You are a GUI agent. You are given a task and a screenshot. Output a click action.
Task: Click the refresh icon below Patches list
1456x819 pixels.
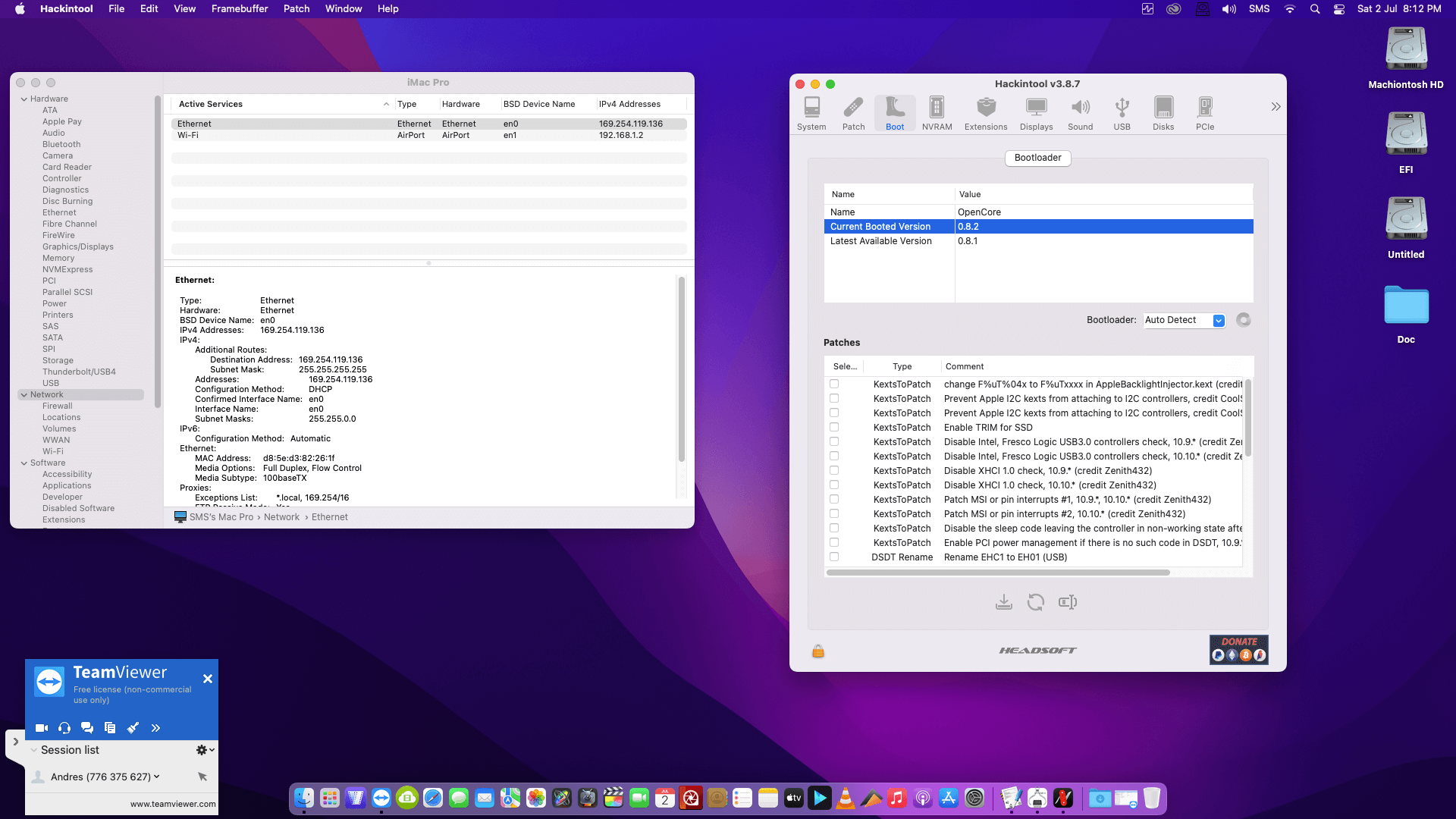coord(1035,602)
